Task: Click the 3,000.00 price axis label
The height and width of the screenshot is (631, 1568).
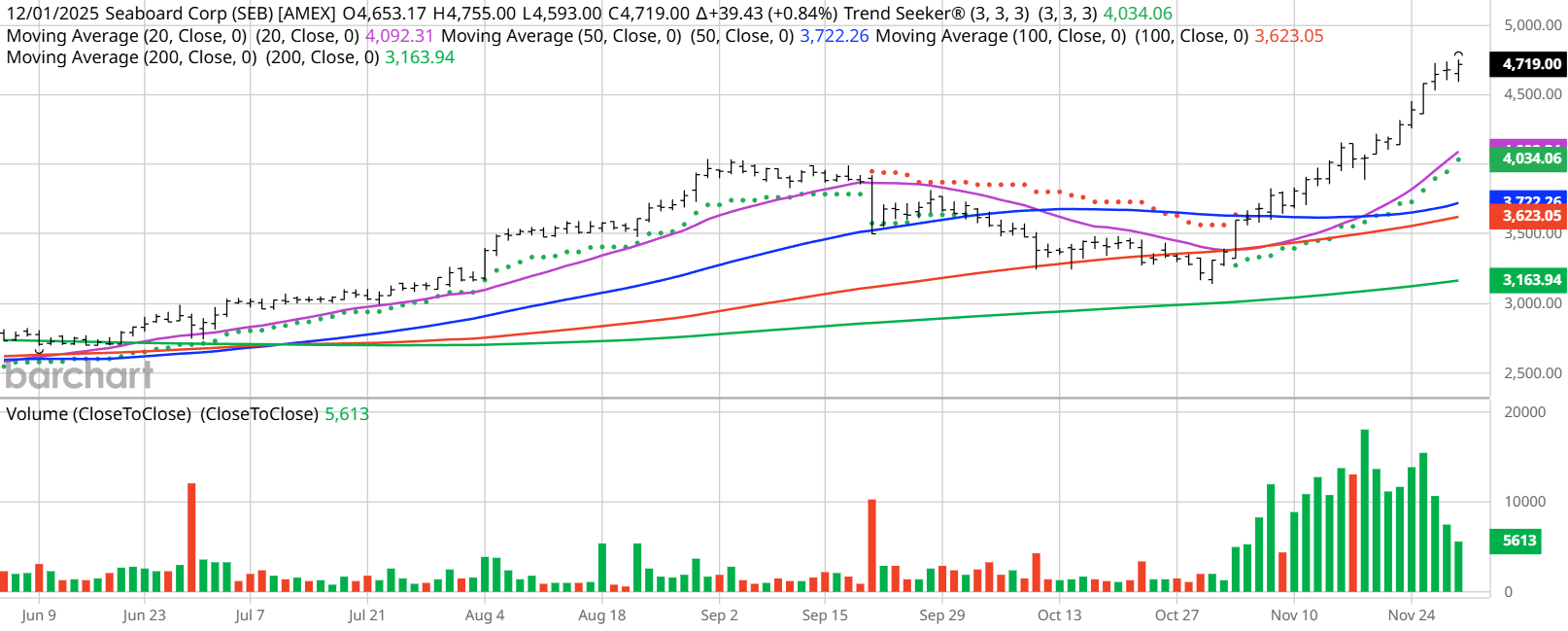Action: [1533, 303]
